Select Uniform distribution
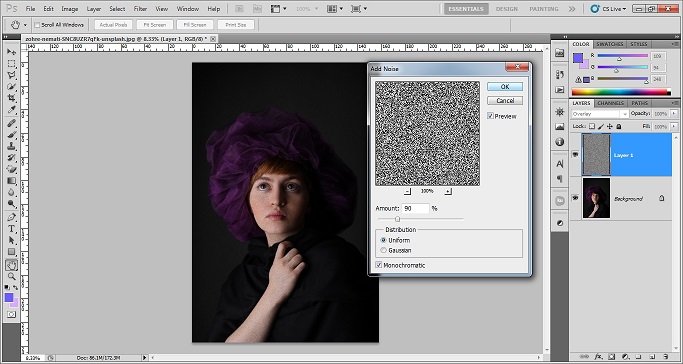Screen dimensions: 683x364 (x=383, y=240)
